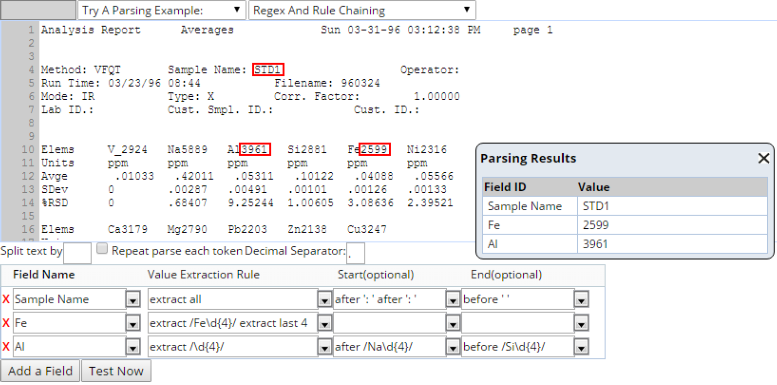Expand the 'extract all' rule dropdown arrow

coord(324,300)
